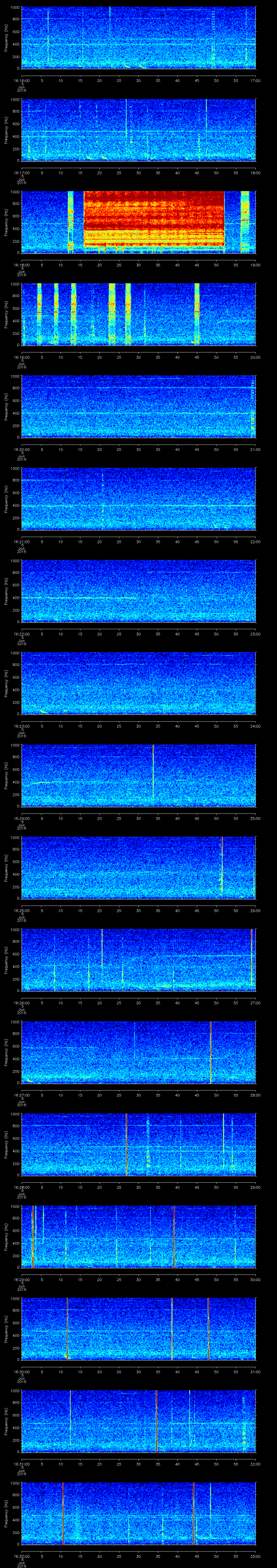Click the '33:00' end time label
Screen dimensions: 277x1568
(255, 1556)
